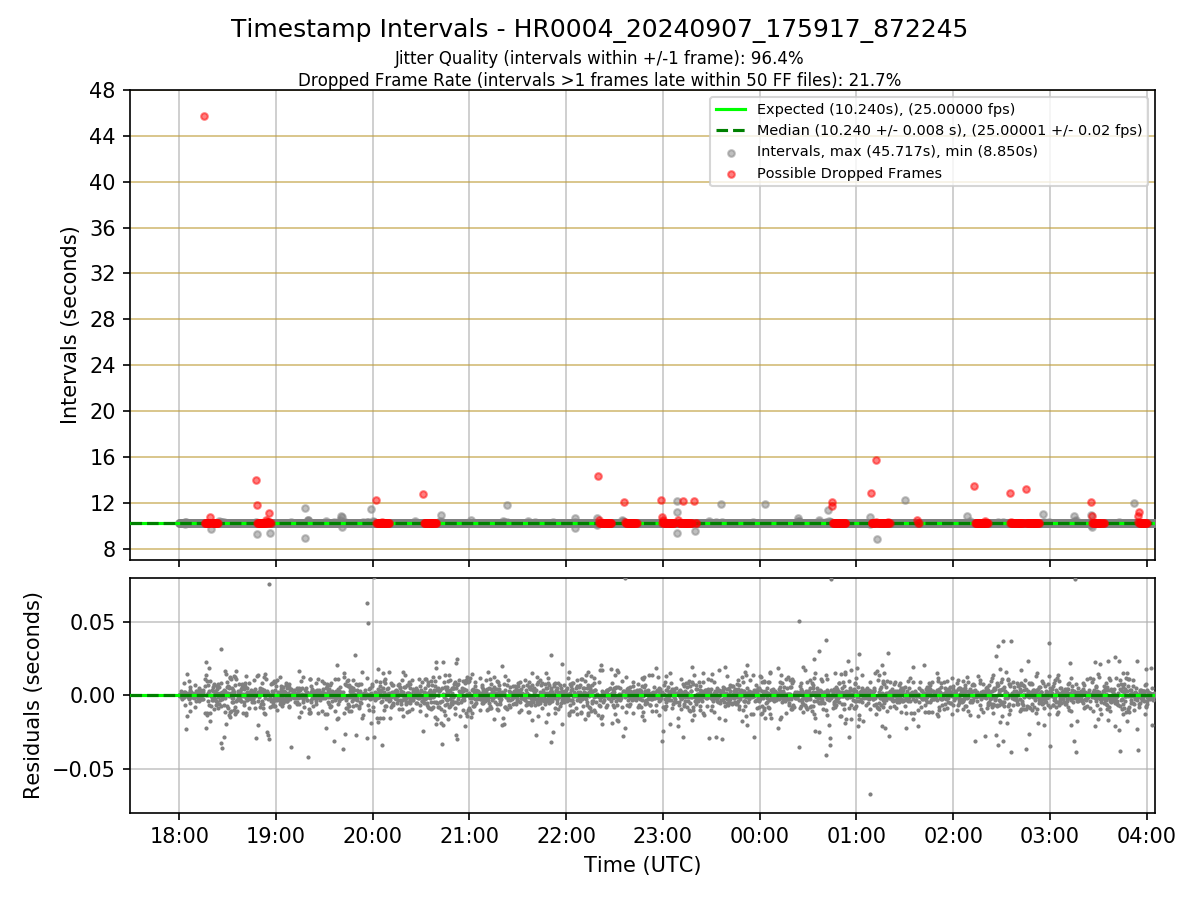
Task: Click the 'Time (UTC)' x-axis label
Action: click(642, 864)
